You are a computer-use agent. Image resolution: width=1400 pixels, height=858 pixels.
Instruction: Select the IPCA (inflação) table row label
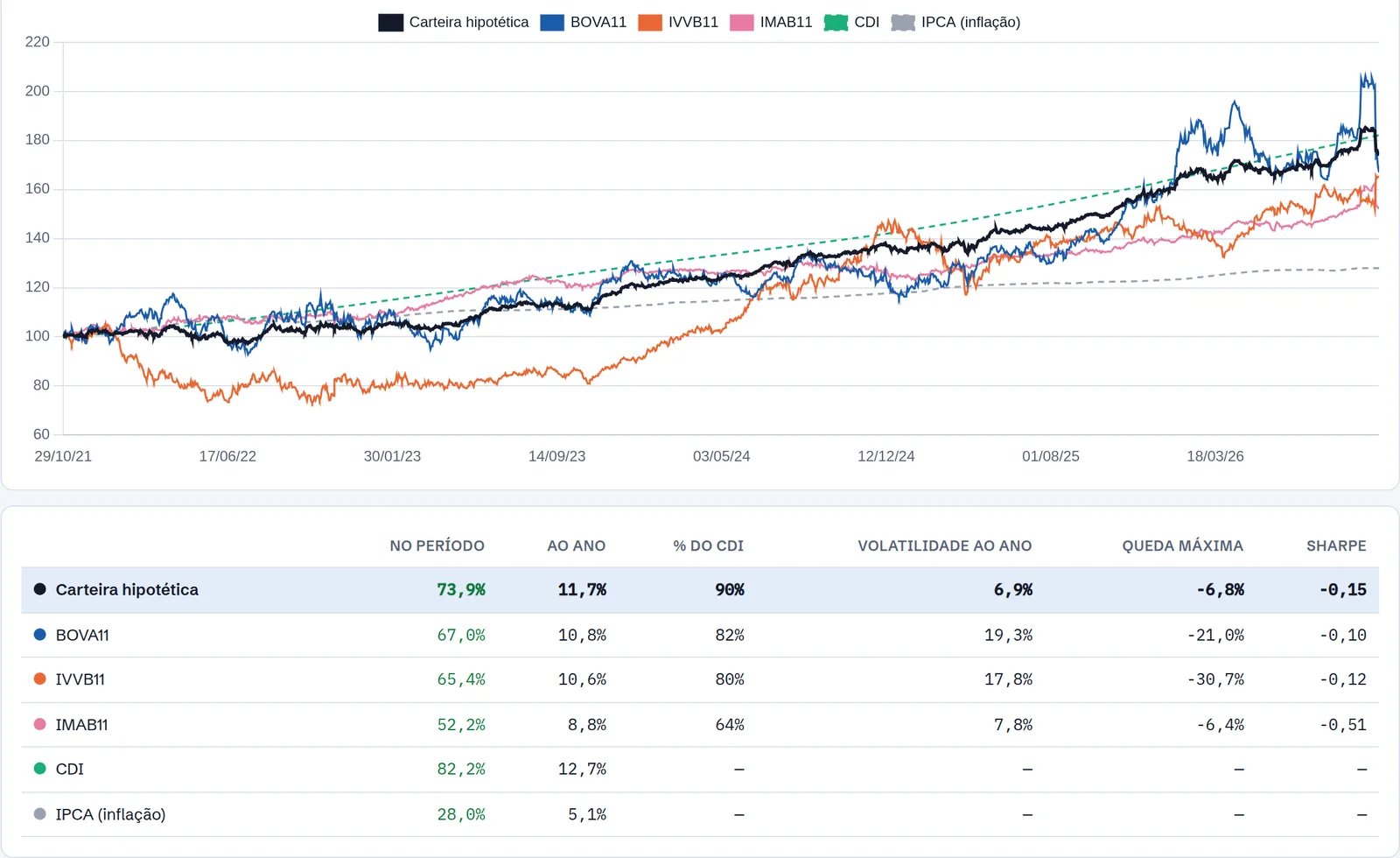click(x=110, y=814)
